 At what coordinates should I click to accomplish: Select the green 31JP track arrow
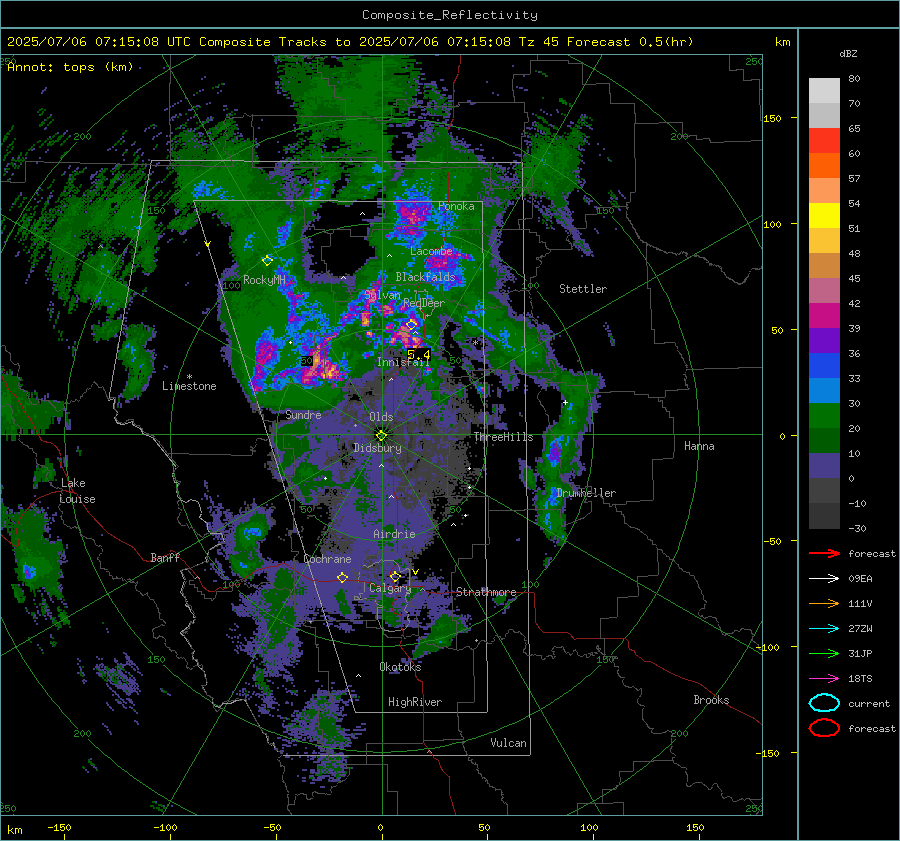click(x=824, y=653)
